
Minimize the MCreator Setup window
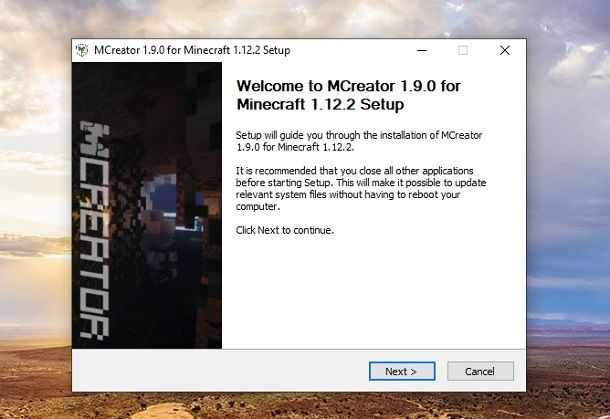(422, 50)
